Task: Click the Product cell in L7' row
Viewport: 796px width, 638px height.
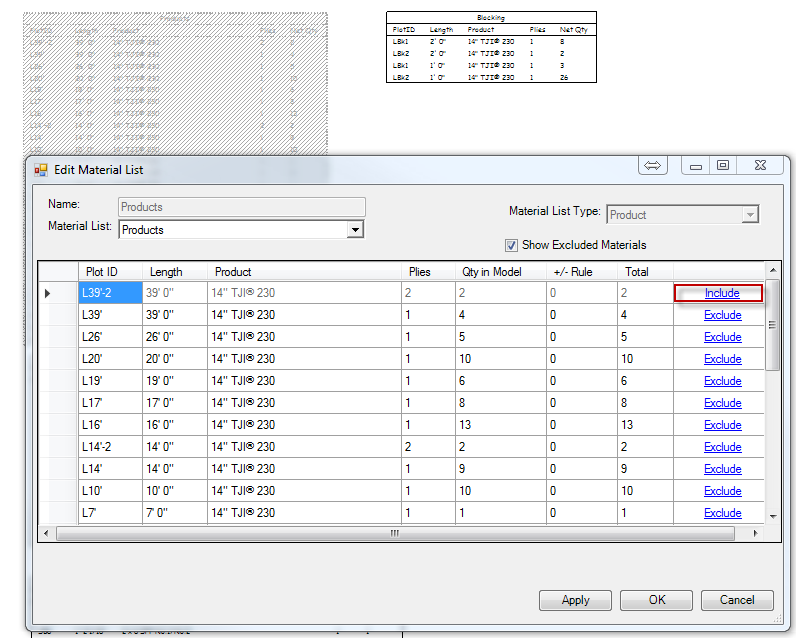Action: pos(304,513)
